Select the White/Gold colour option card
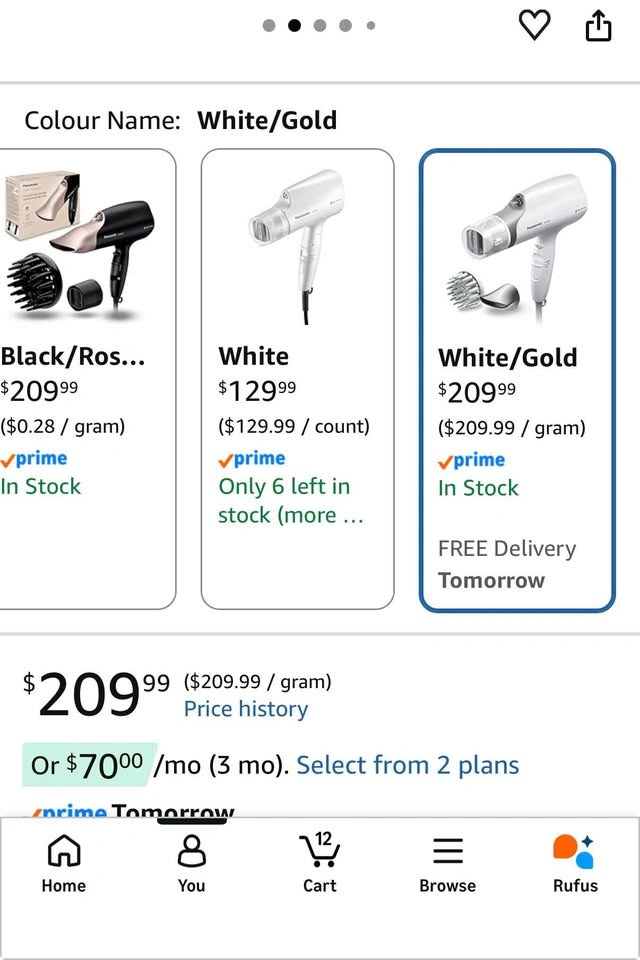 point(517,380)
